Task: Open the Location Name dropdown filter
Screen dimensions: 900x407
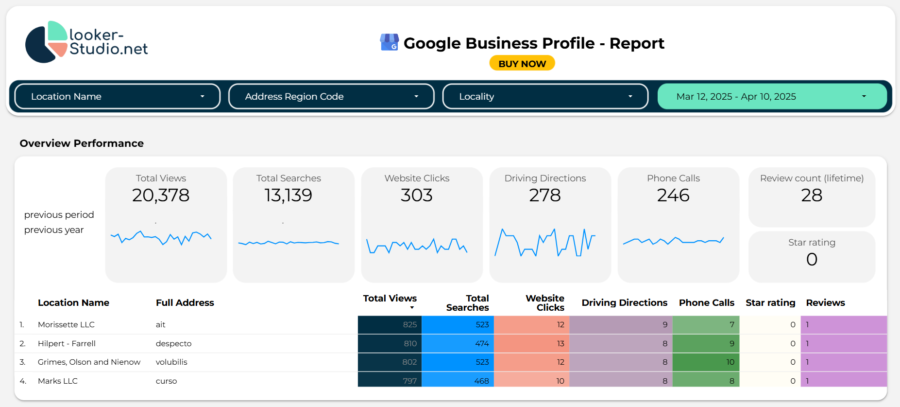Action: pos(118,96)
